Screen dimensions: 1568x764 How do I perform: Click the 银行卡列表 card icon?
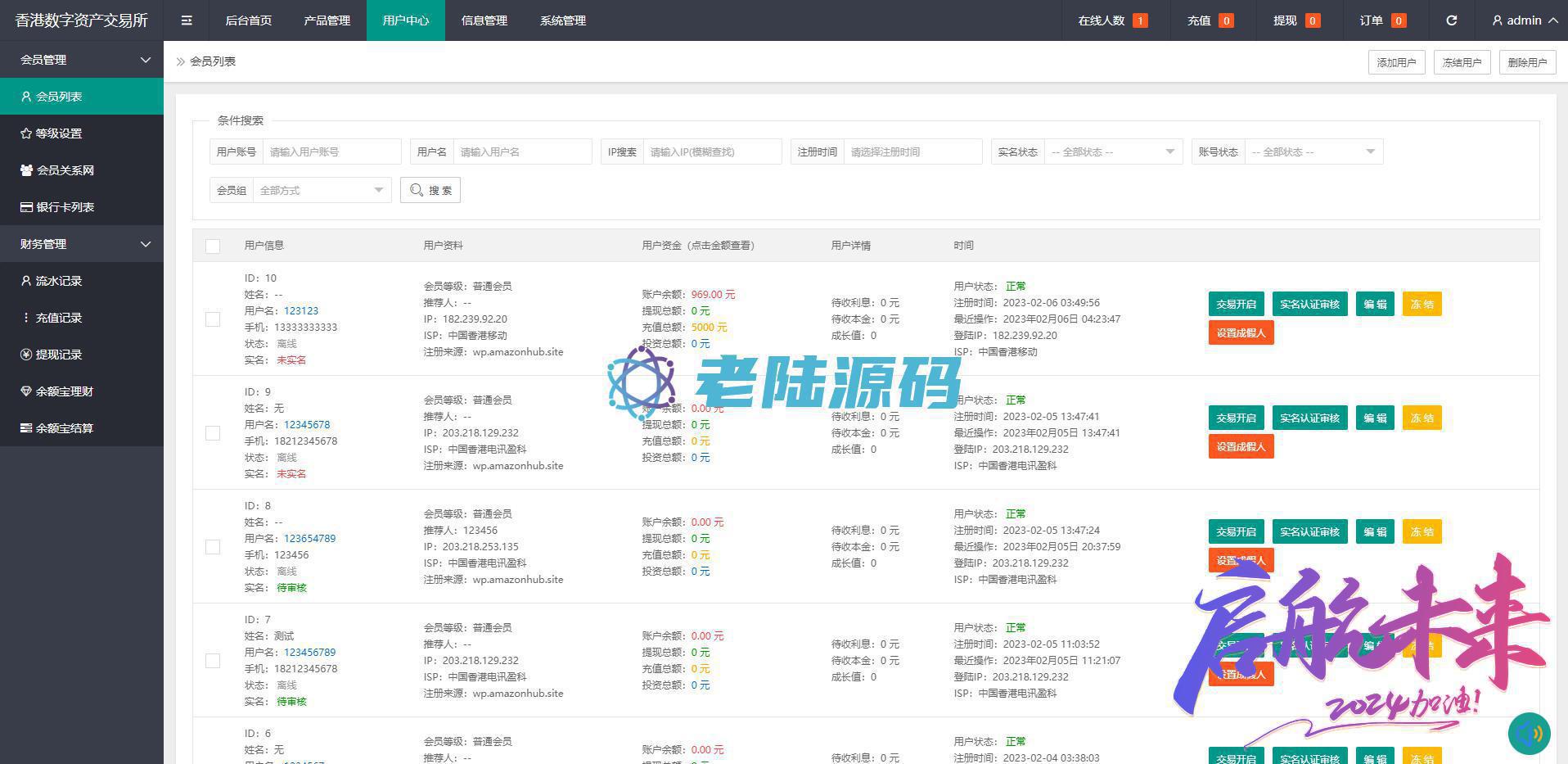[26, 207]
